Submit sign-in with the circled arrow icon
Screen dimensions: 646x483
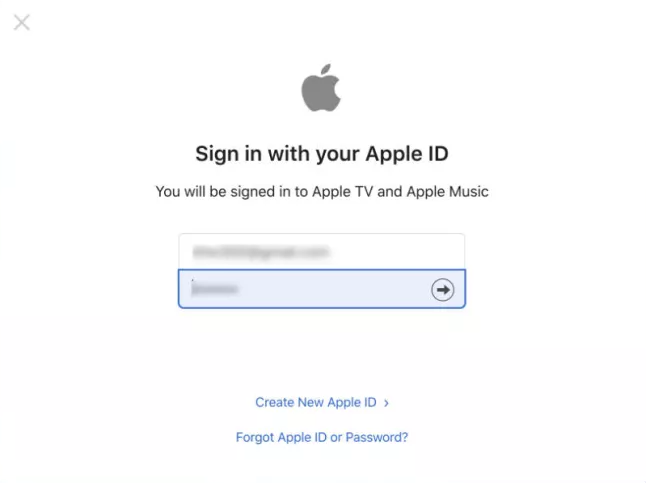coord(442,290)
